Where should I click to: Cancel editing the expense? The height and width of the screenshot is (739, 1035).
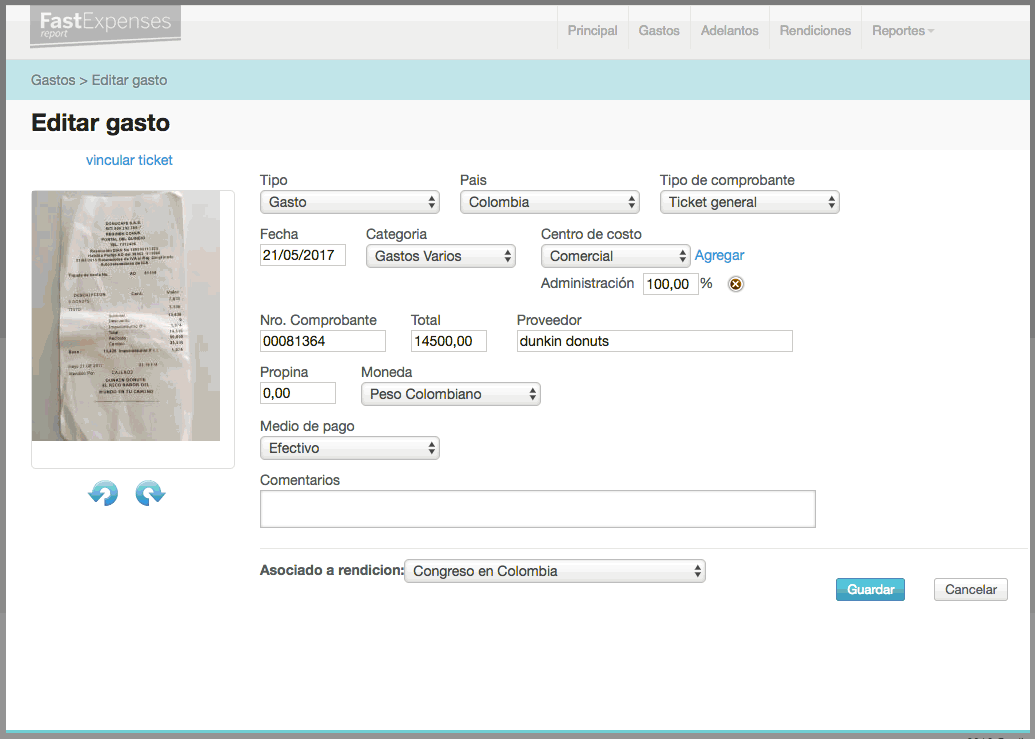click(971, 589)
